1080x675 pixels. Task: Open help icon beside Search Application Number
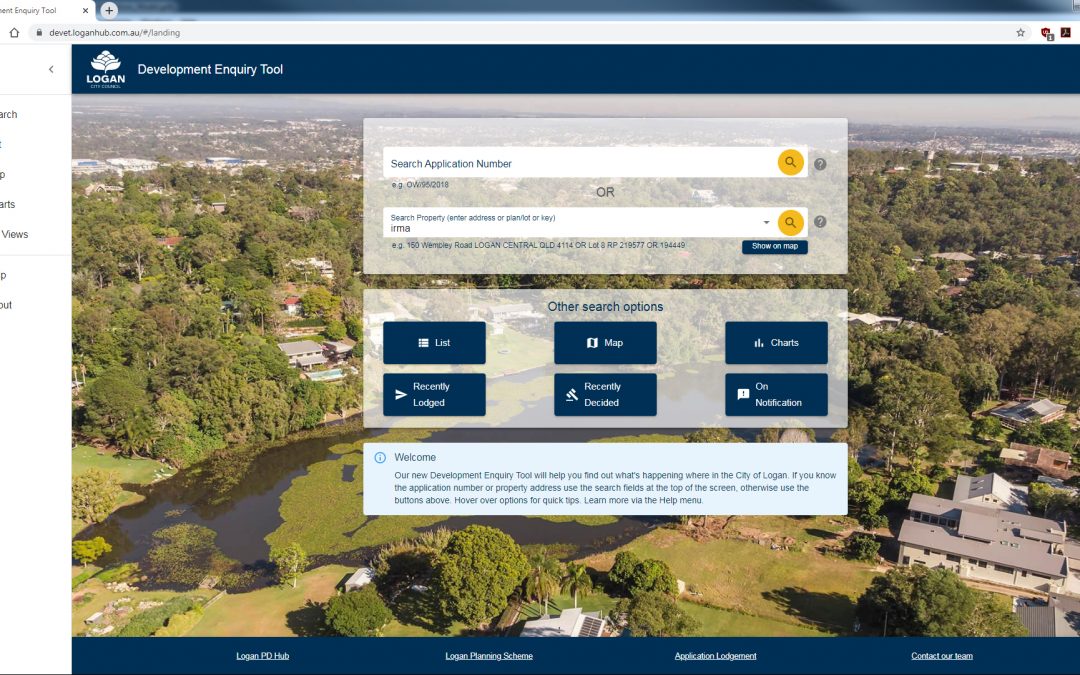coord(820,164)
